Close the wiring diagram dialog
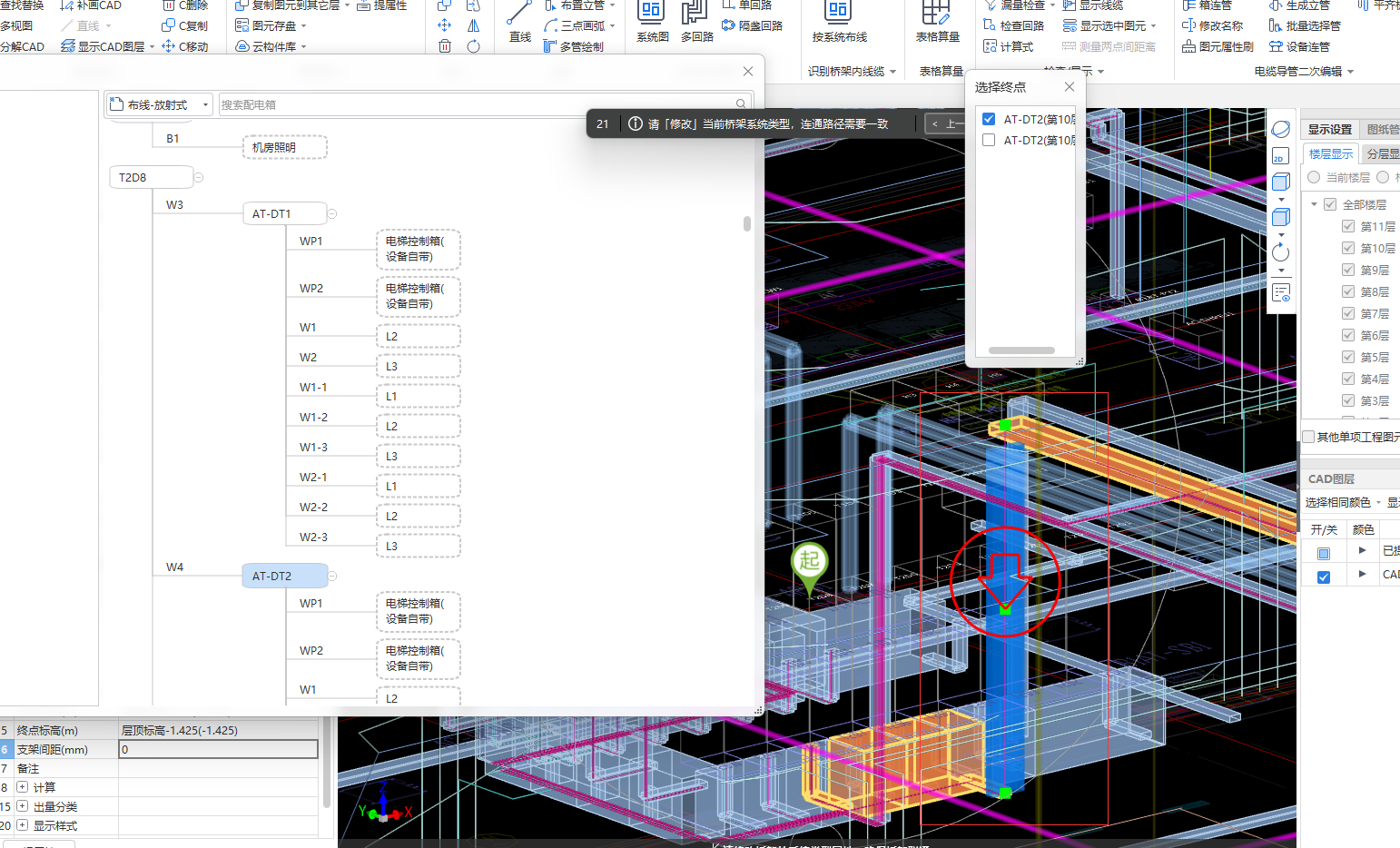This screenshot has width=1400, height=848. pyautogui.click(x=748, y=71)
